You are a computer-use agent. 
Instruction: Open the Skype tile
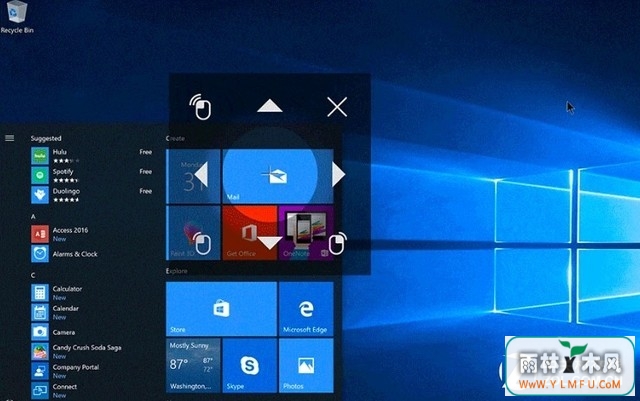pos(249,365)
